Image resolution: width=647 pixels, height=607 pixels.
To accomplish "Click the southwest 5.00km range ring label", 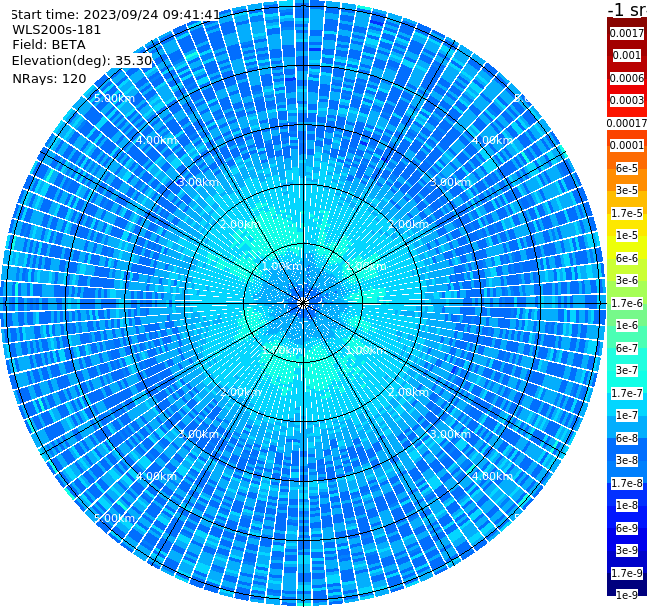I will (x=114, y=518).
